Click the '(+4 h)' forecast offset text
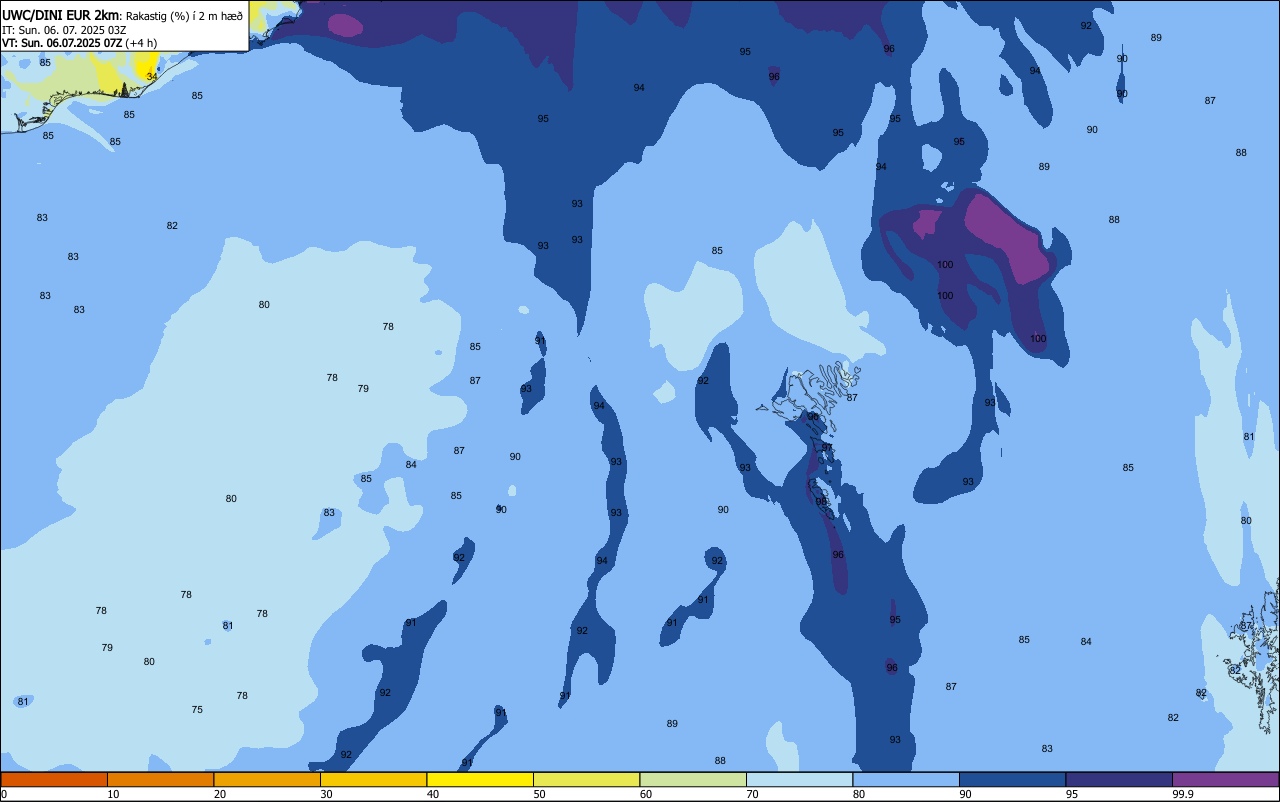The height and width of the screenshot is (802, 1280). (x=141, y=43)
